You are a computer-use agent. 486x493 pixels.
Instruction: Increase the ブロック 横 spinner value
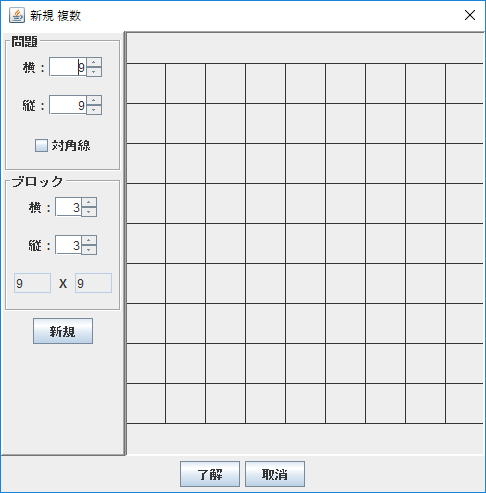[x=89, y=202]
